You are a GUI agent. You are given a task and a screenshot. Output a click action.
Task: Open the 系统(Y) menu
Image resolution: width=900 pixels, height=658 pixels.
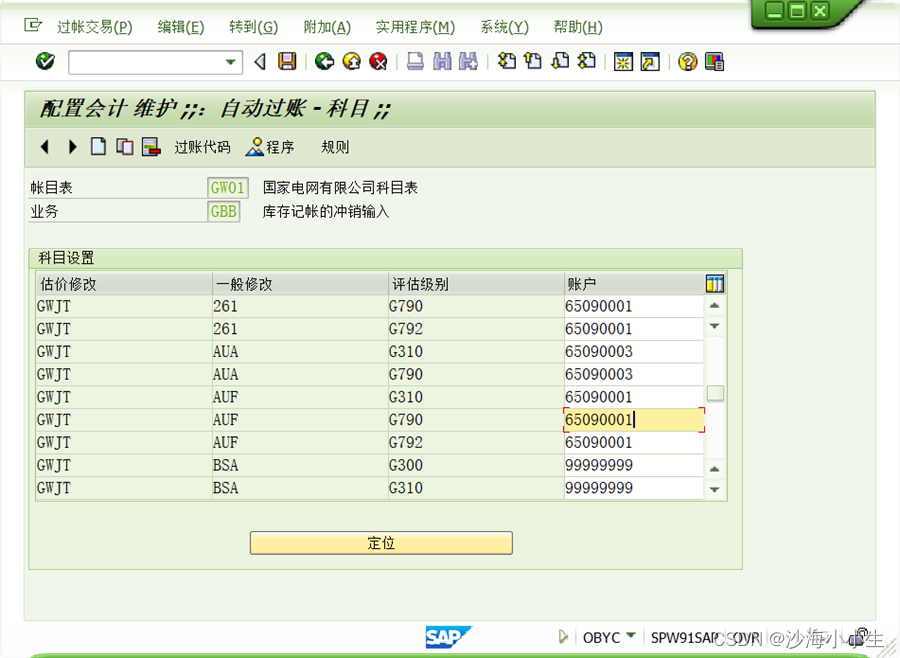[504, 27]
